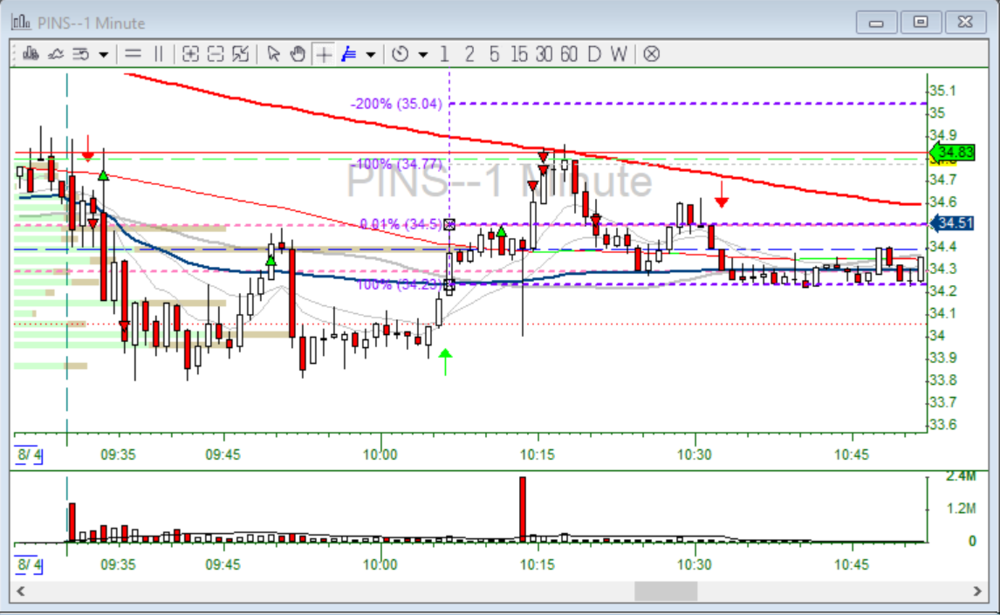Add a horizontal line with the toolbar tool

click(132, 54)
